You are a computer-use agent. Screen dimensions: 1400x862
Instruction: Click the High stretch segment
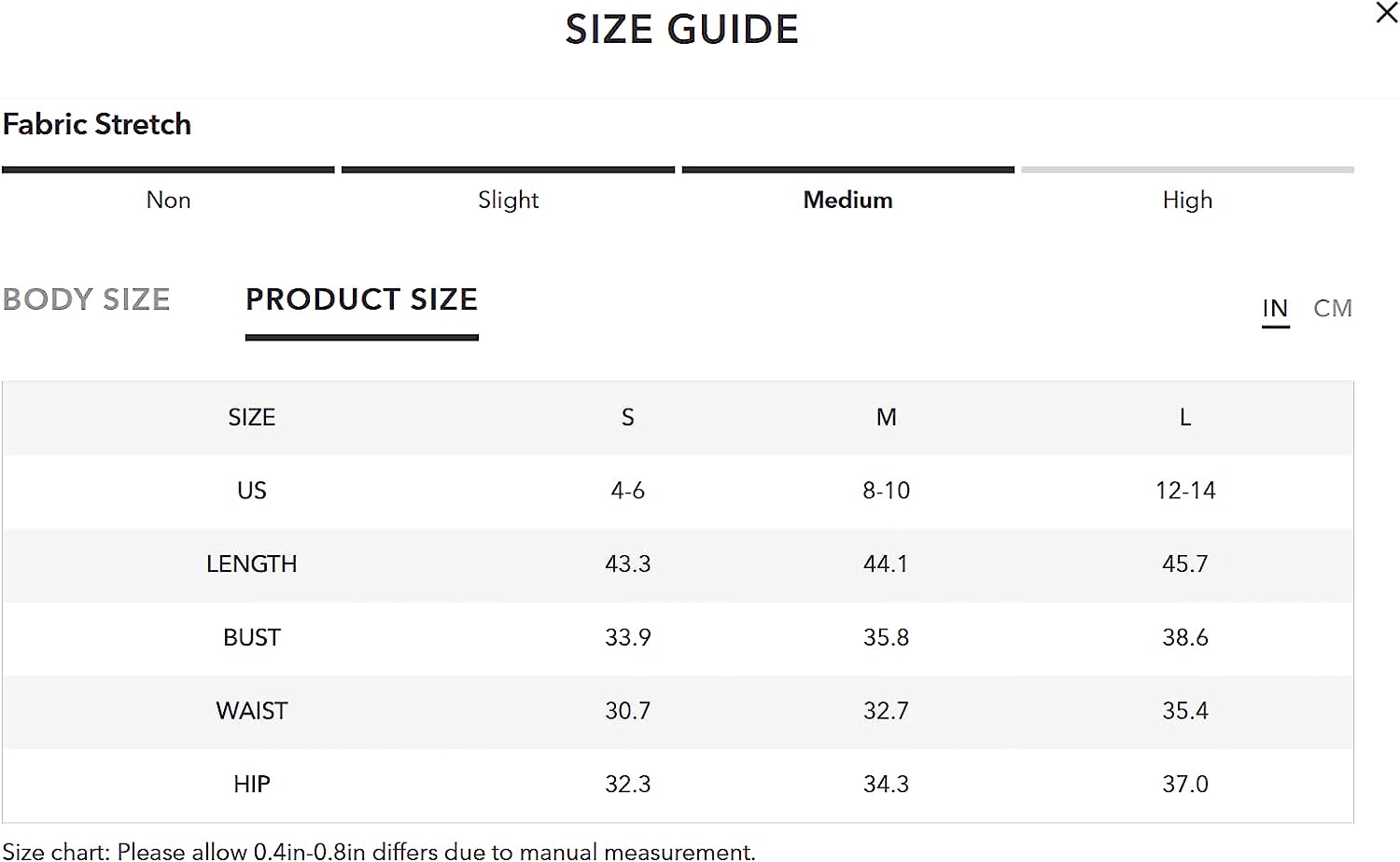pos(1187,170)
